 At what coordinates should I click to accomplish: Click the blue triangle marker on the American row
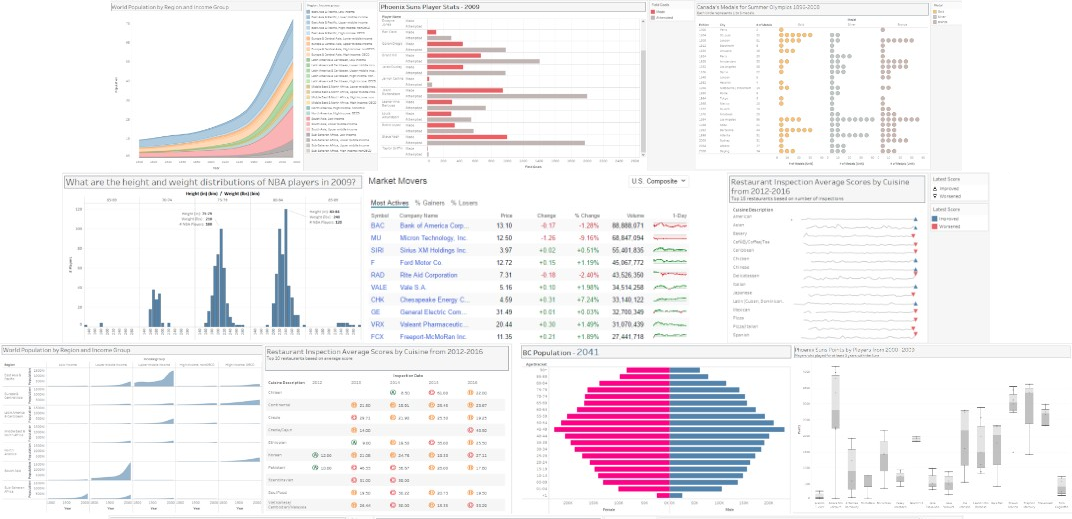click(x=914, y=219)
